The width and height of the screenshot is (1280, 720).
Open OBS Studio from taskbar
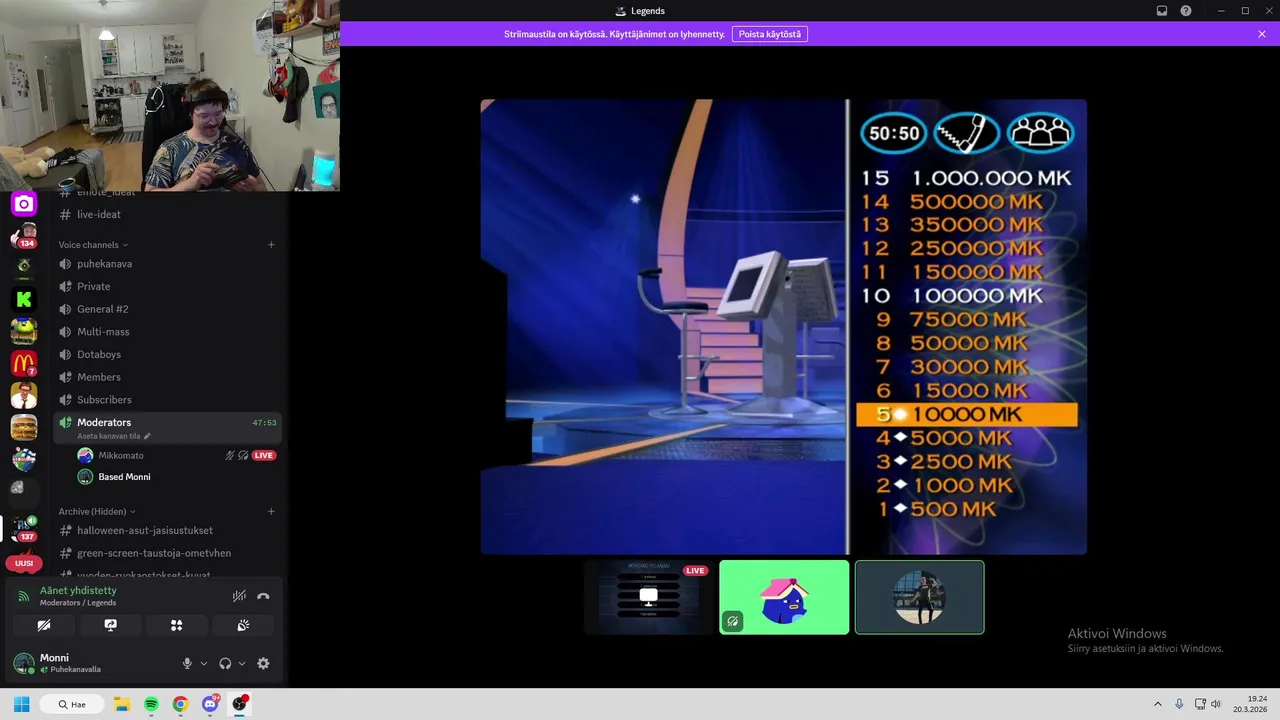click(239, 704)
